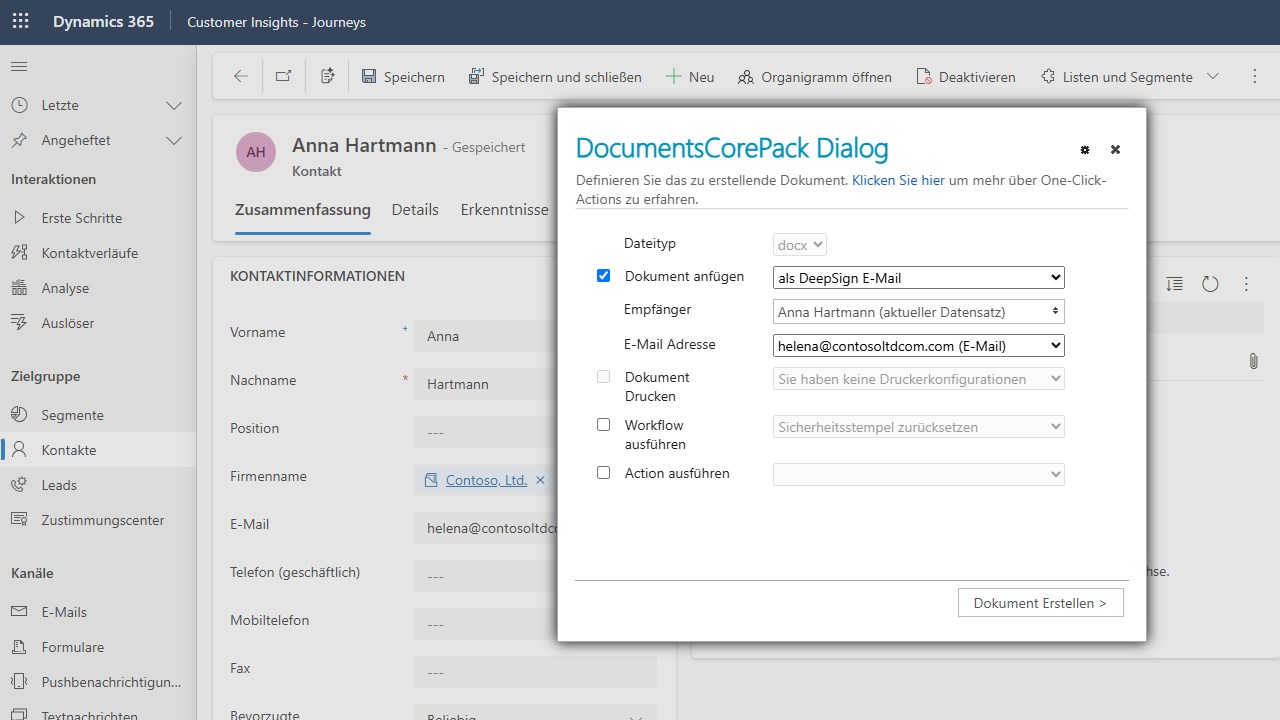Enable the Workflow ausführen checkbox

point(603,425)
